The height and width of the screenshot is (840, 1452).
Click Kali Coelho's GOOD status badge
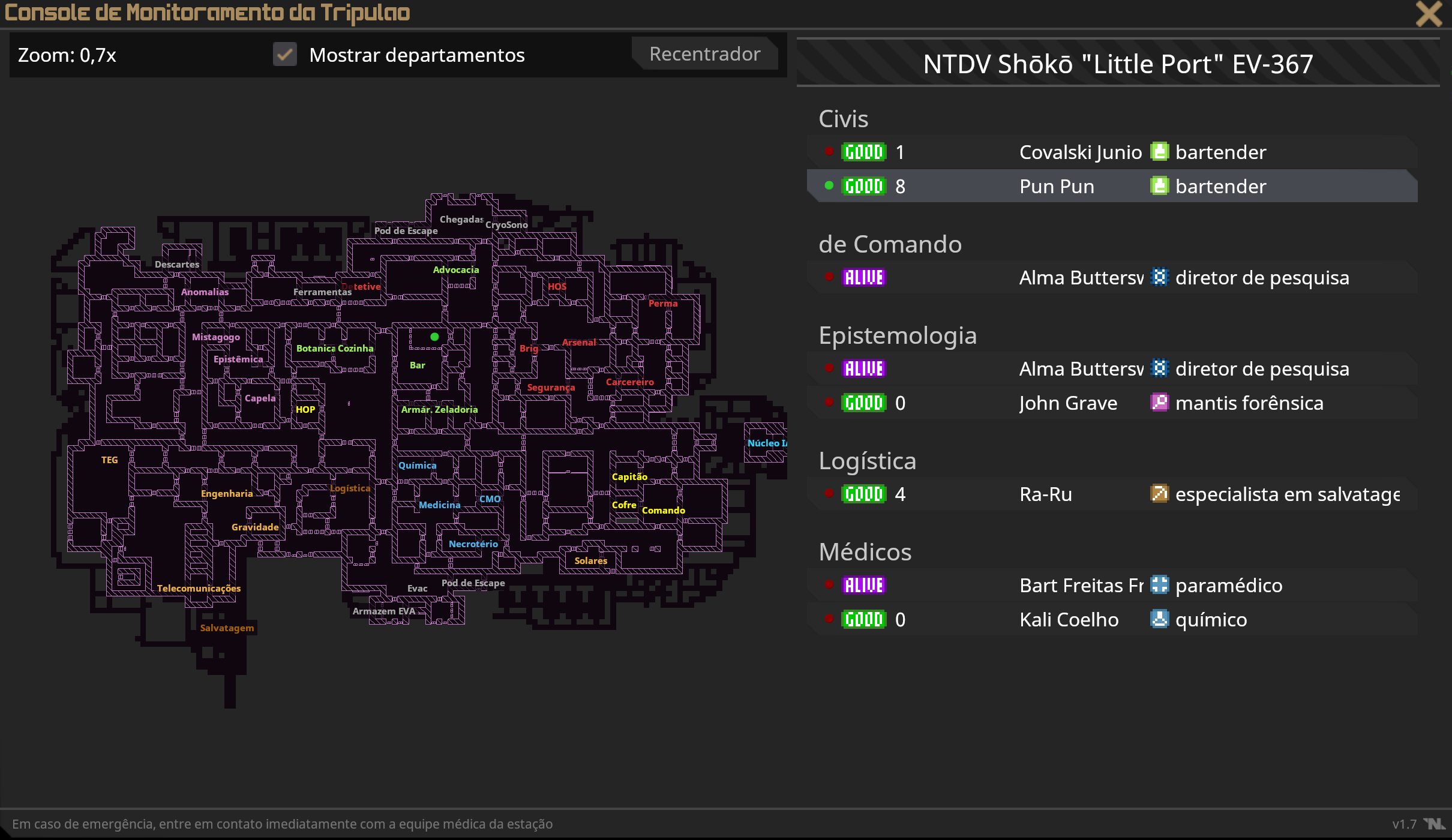pyautogui.click(x=863, y=620)
